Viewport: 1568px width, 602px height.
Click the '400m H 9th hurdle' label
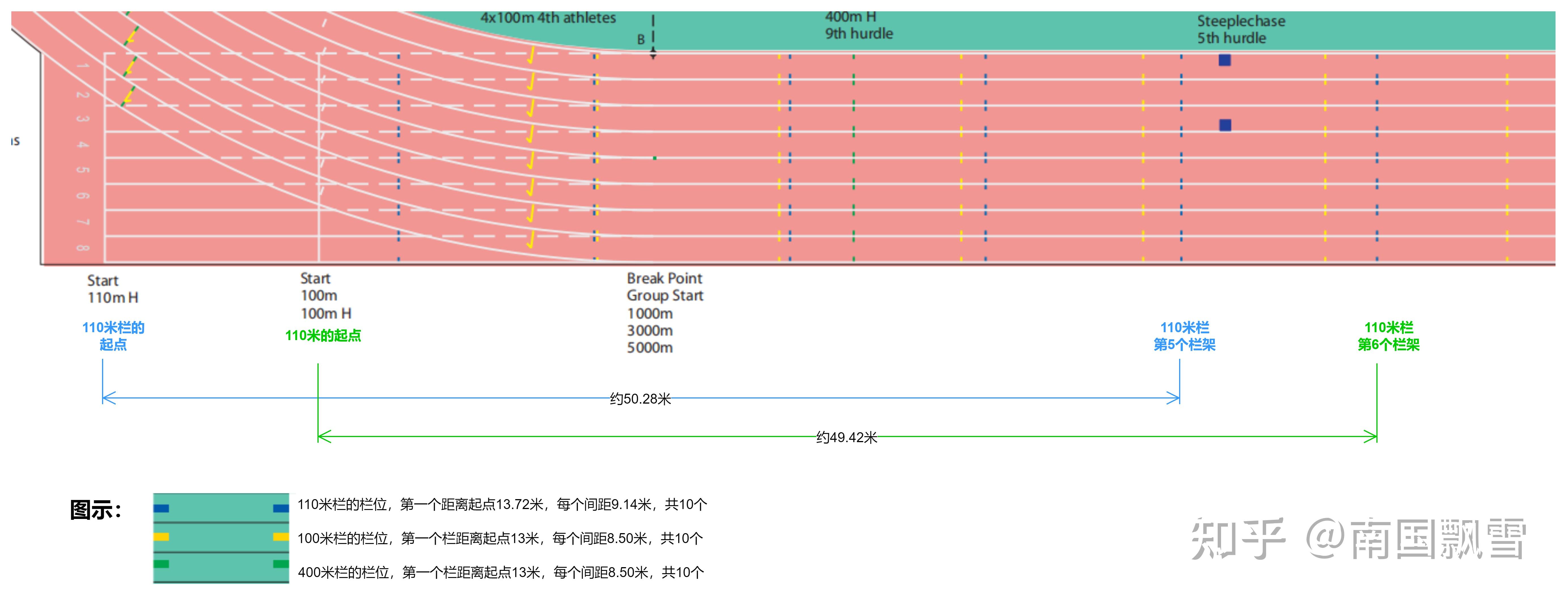(x=858, y=26)
